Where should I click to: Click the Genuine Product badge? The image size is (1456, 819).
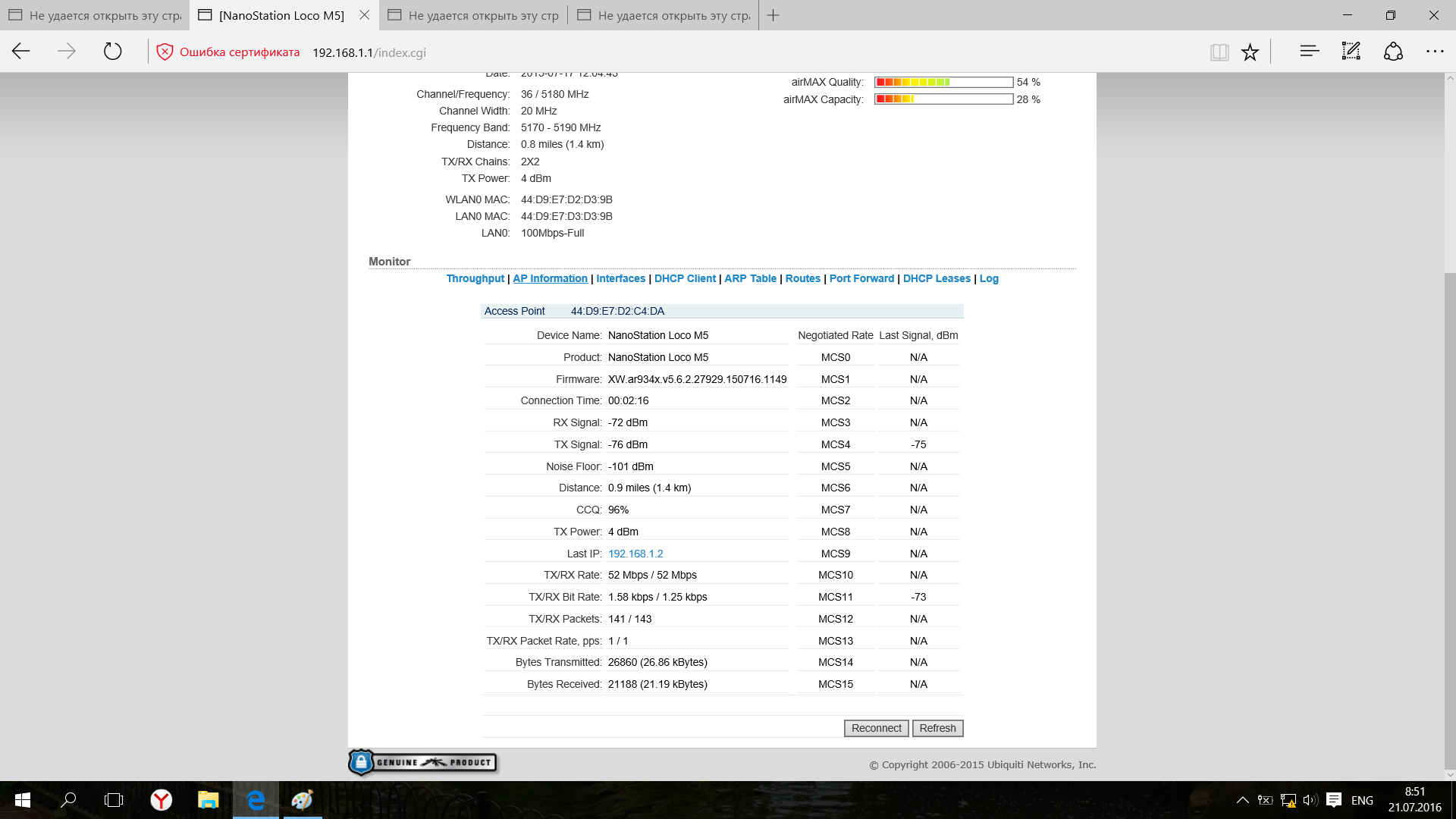(x=422, y=762)
